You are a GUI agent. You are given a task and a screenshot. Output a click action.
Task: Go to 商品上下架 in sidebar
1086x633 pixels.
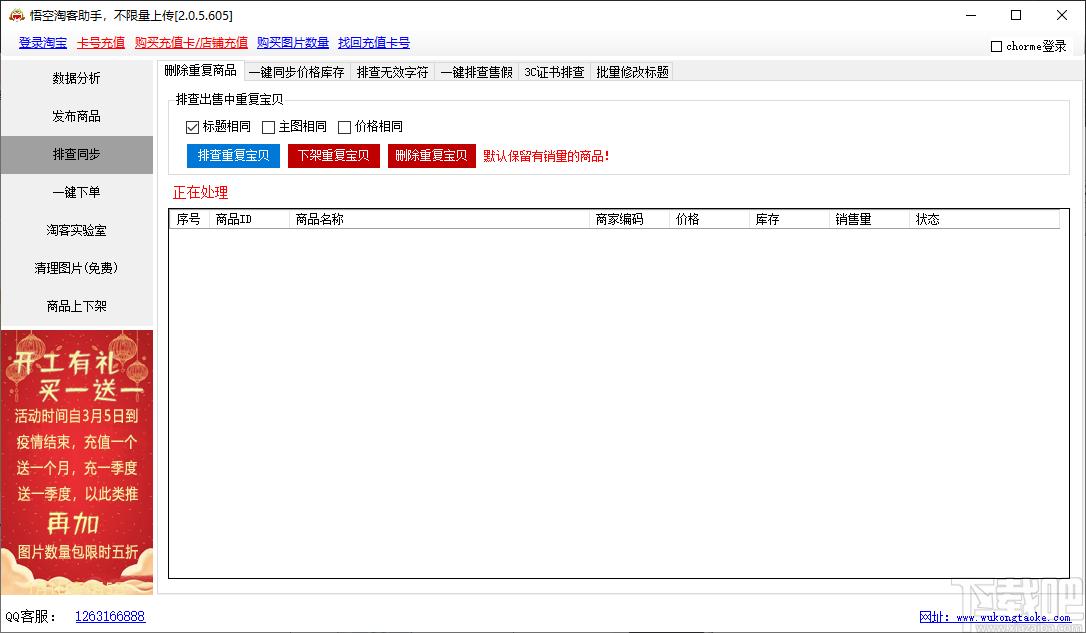77,306
